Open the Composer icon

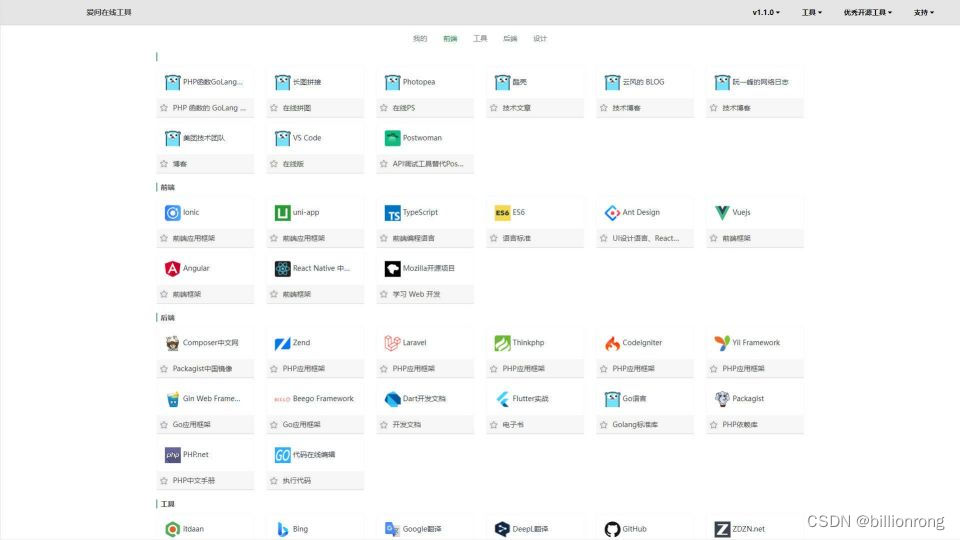[x=173, y=343]
